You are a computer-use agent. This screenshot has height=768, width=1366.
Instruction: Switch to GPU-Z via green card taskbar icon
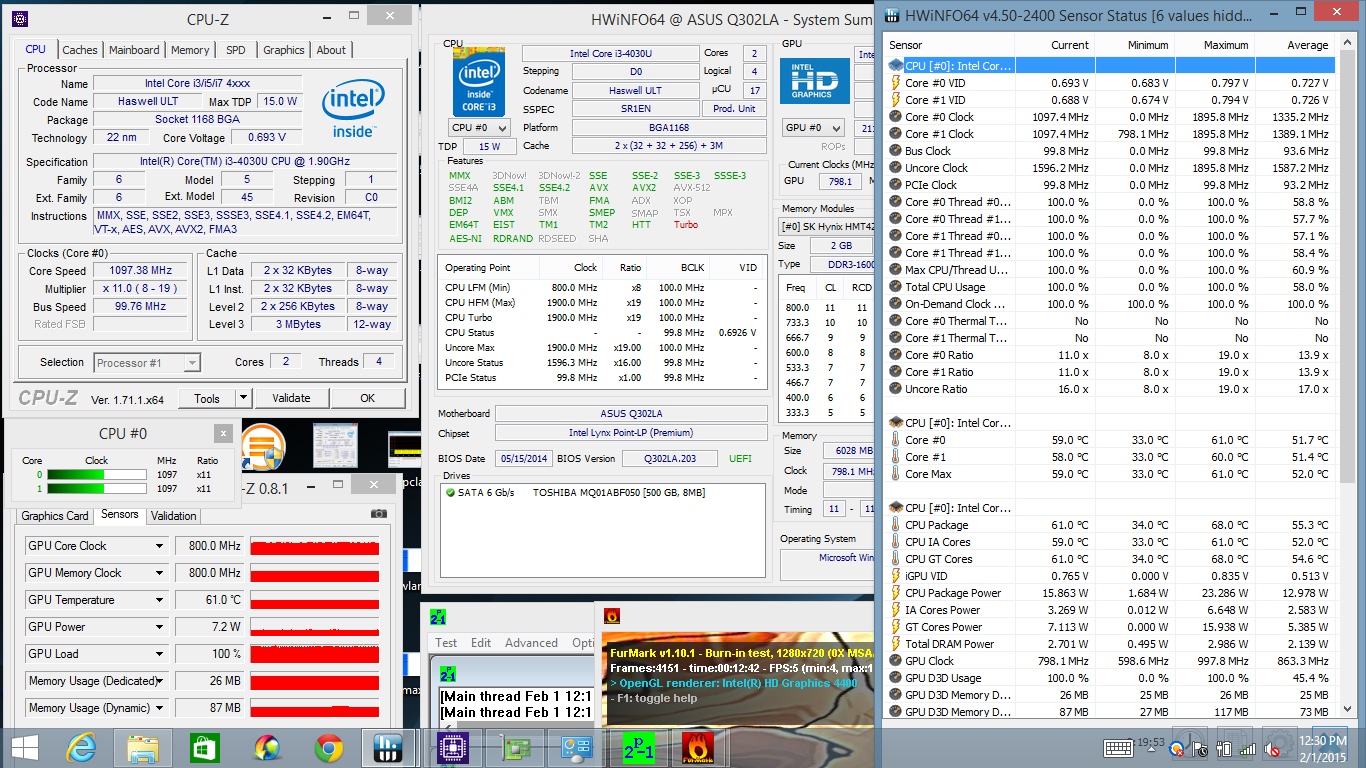pos(516,748)
